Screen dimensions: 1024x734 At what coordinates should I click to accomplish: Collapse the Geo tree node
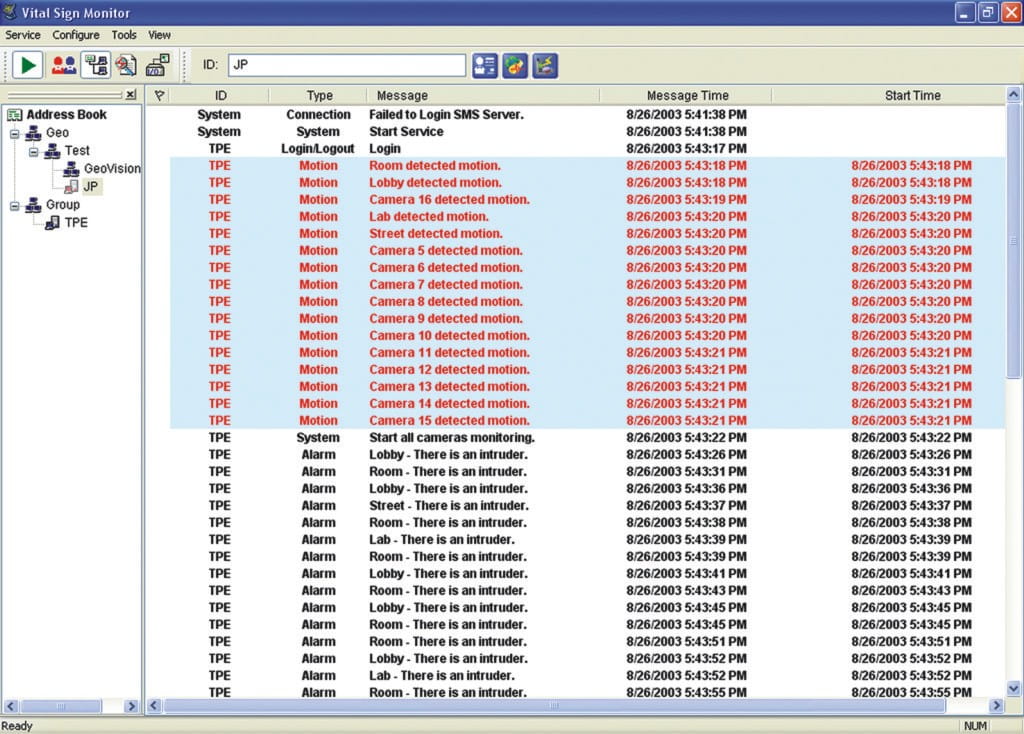point(15,133)
